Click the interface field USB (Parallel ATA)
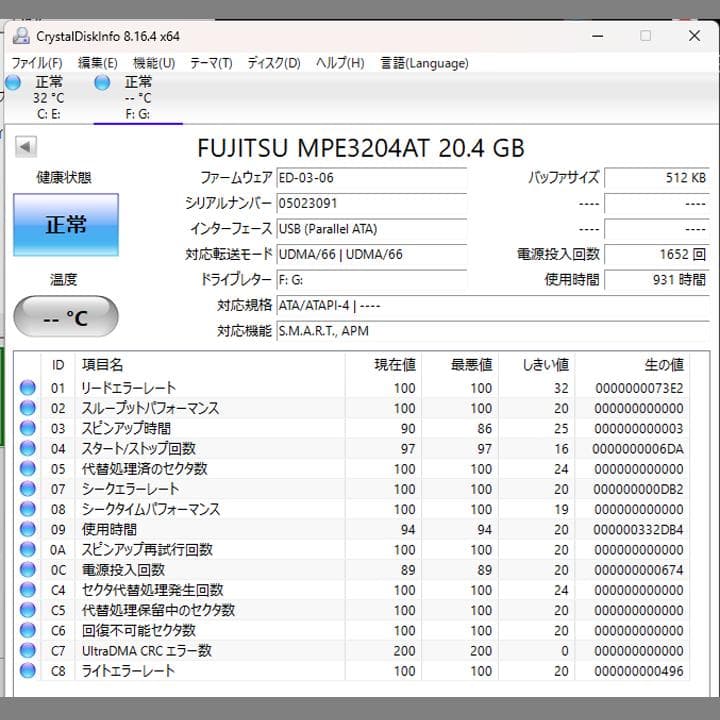The height and width of the screenshot is (720, 720). (x=371, y=229)
